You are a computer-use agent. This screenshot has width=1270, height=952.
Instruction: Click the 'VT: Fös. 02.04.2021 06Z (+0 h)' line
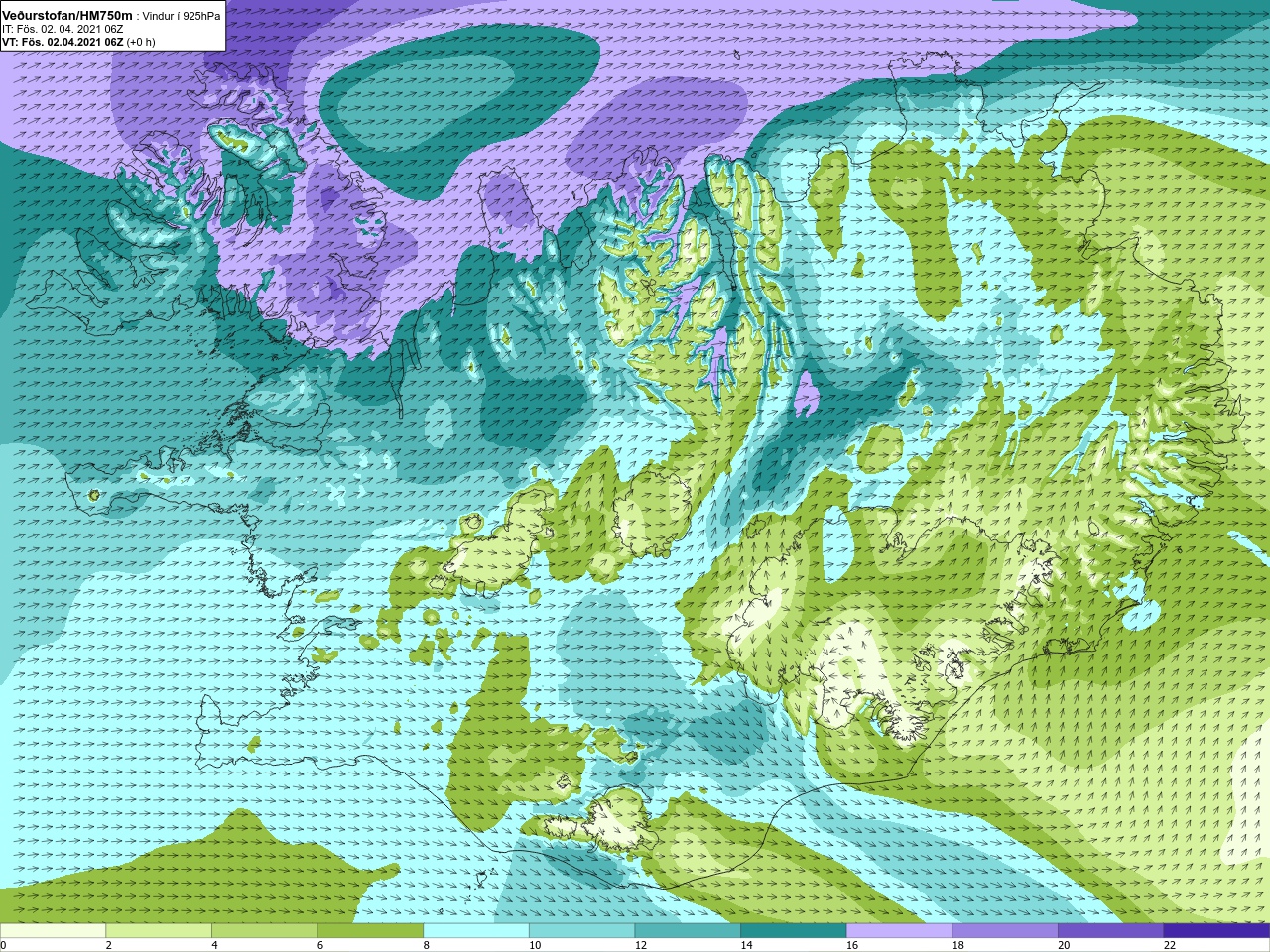click(x=78, y=42)
